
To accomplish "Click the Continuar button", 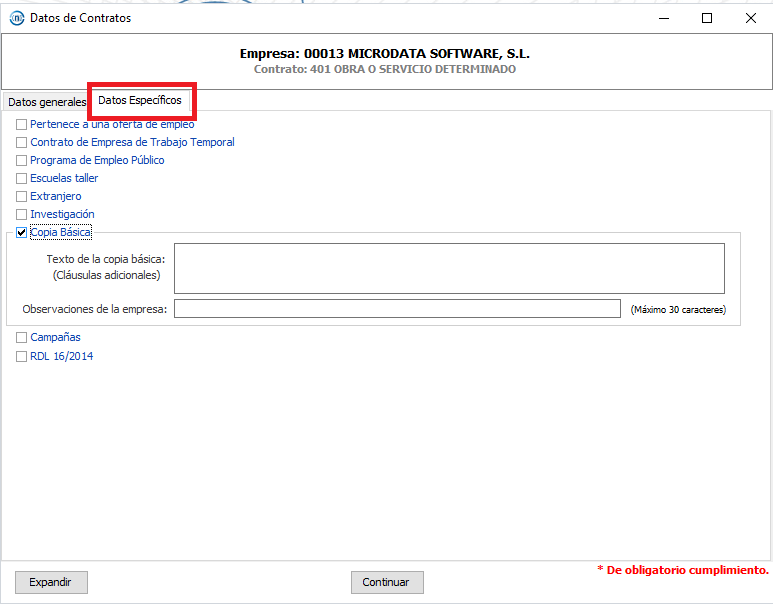I will coord(387,582).
